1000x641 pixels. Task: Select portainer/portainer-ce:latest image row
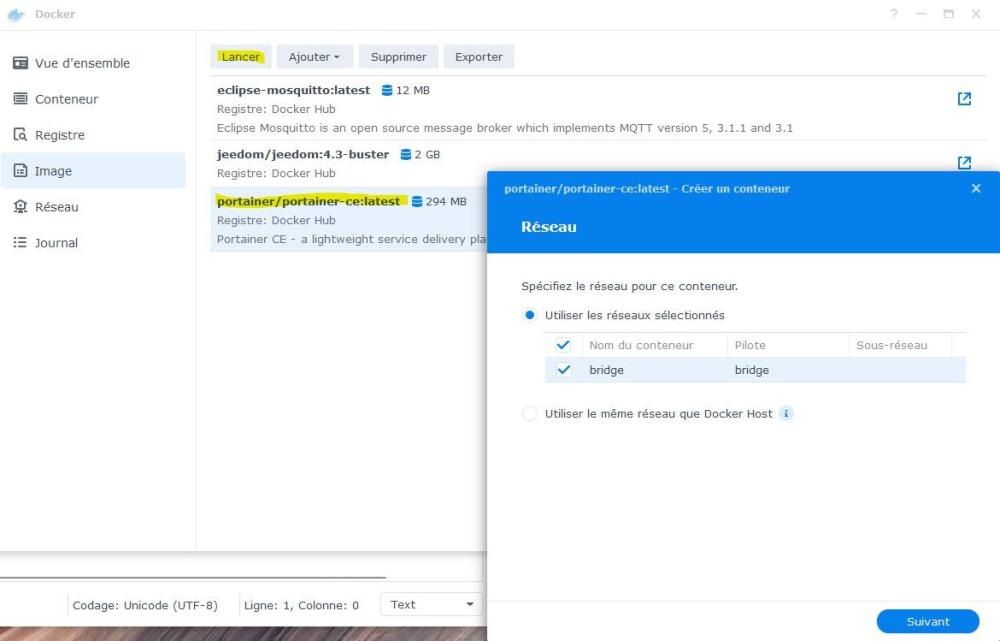click(x=349, y=219)
